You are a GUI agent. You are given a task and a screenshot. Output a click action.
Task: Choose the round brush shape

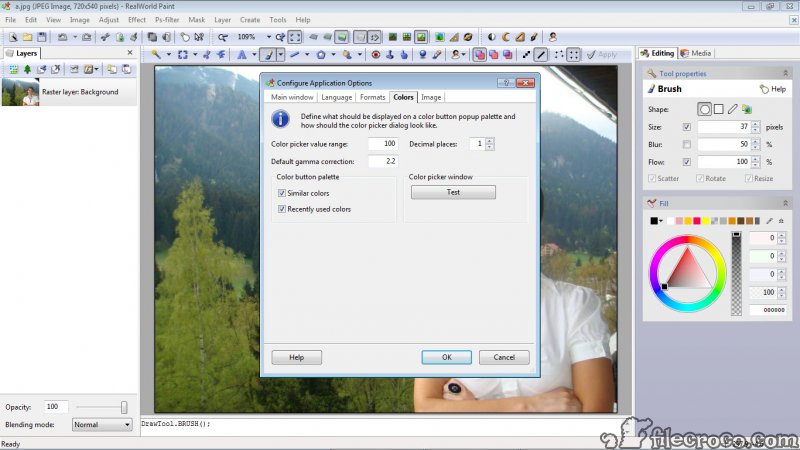(x=705, y=109)
